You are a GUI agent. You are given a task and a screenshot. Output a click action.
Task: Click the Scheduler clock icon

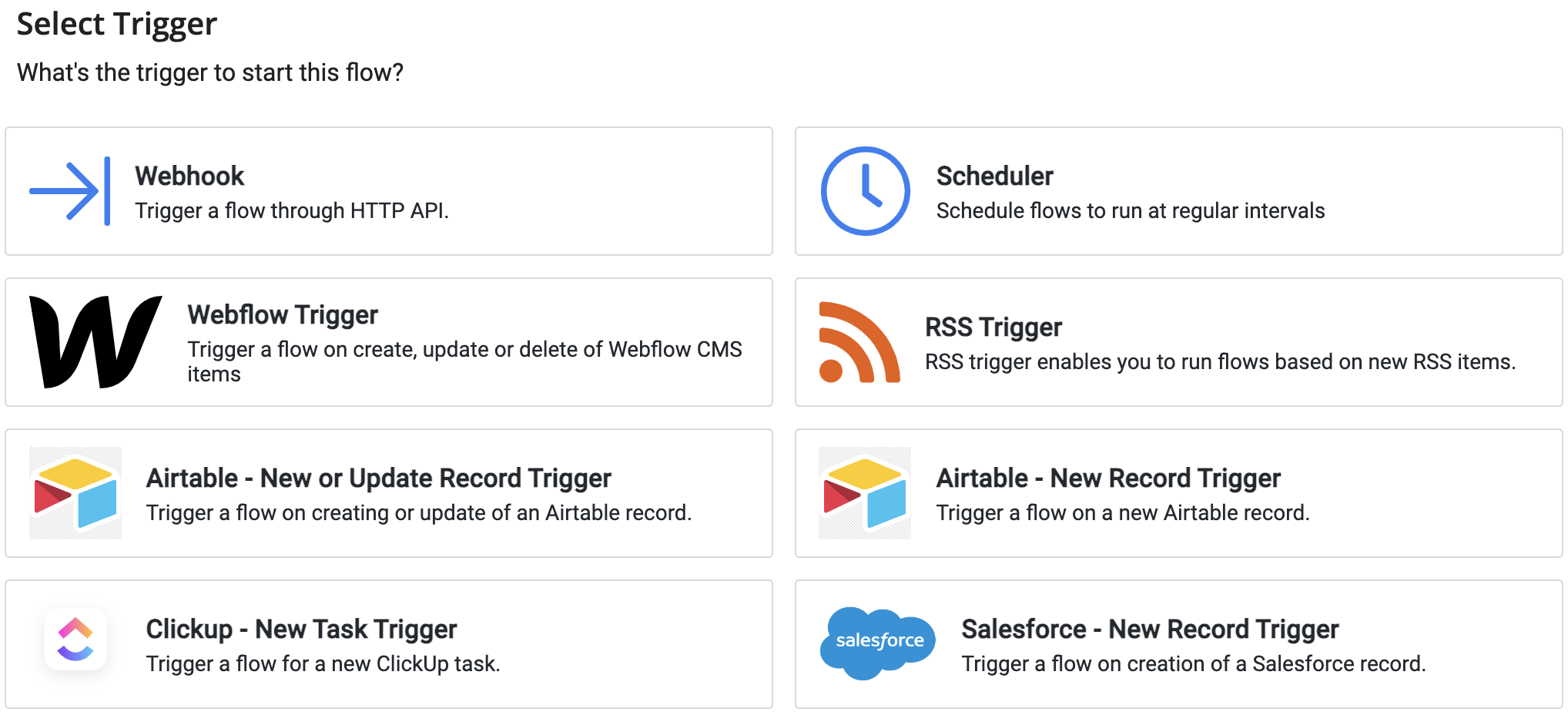[x=865, y=191]
